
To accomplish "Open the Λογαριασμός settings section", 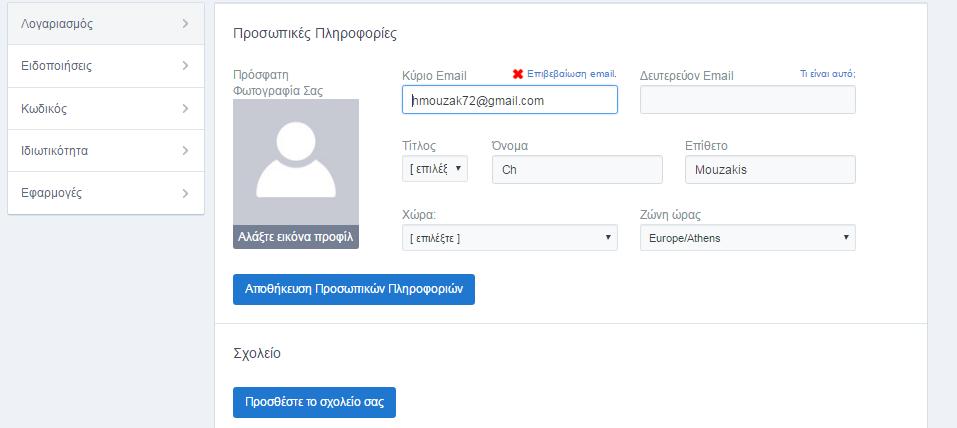I will [x=106, y=24].
